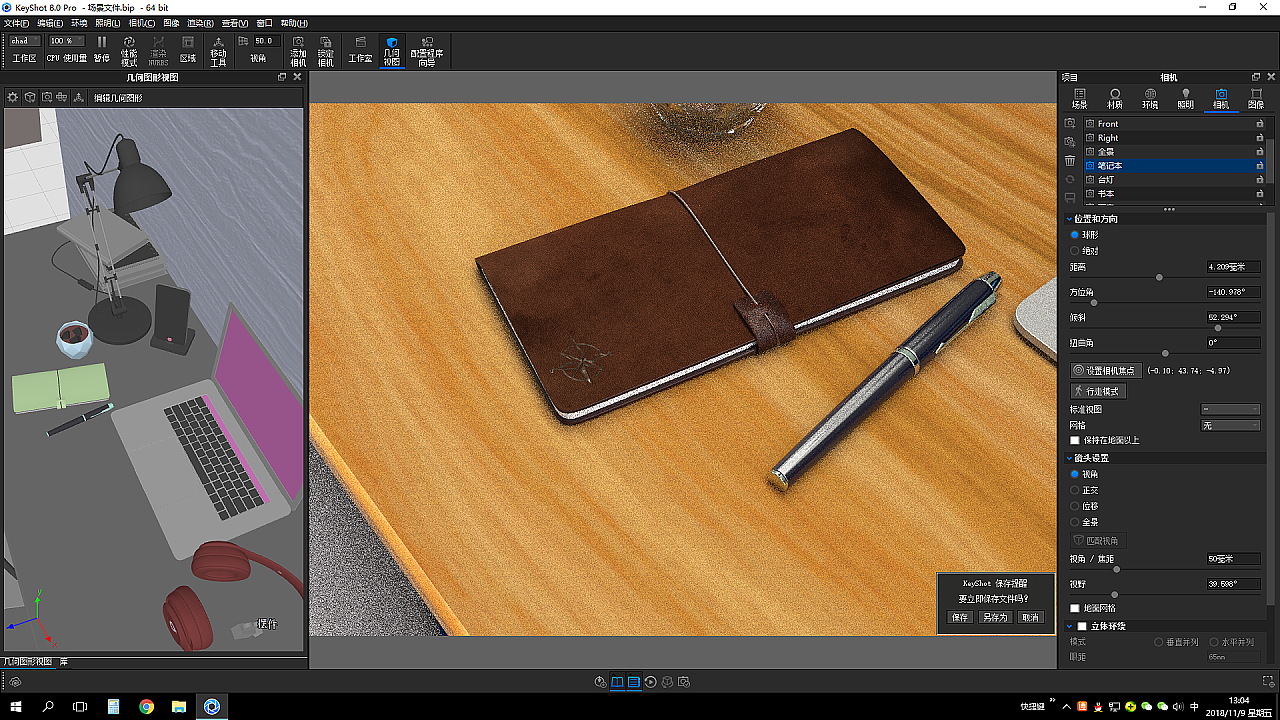Collapse the 位置和方向 section

pyautogui.click(x=1068, y=218)
